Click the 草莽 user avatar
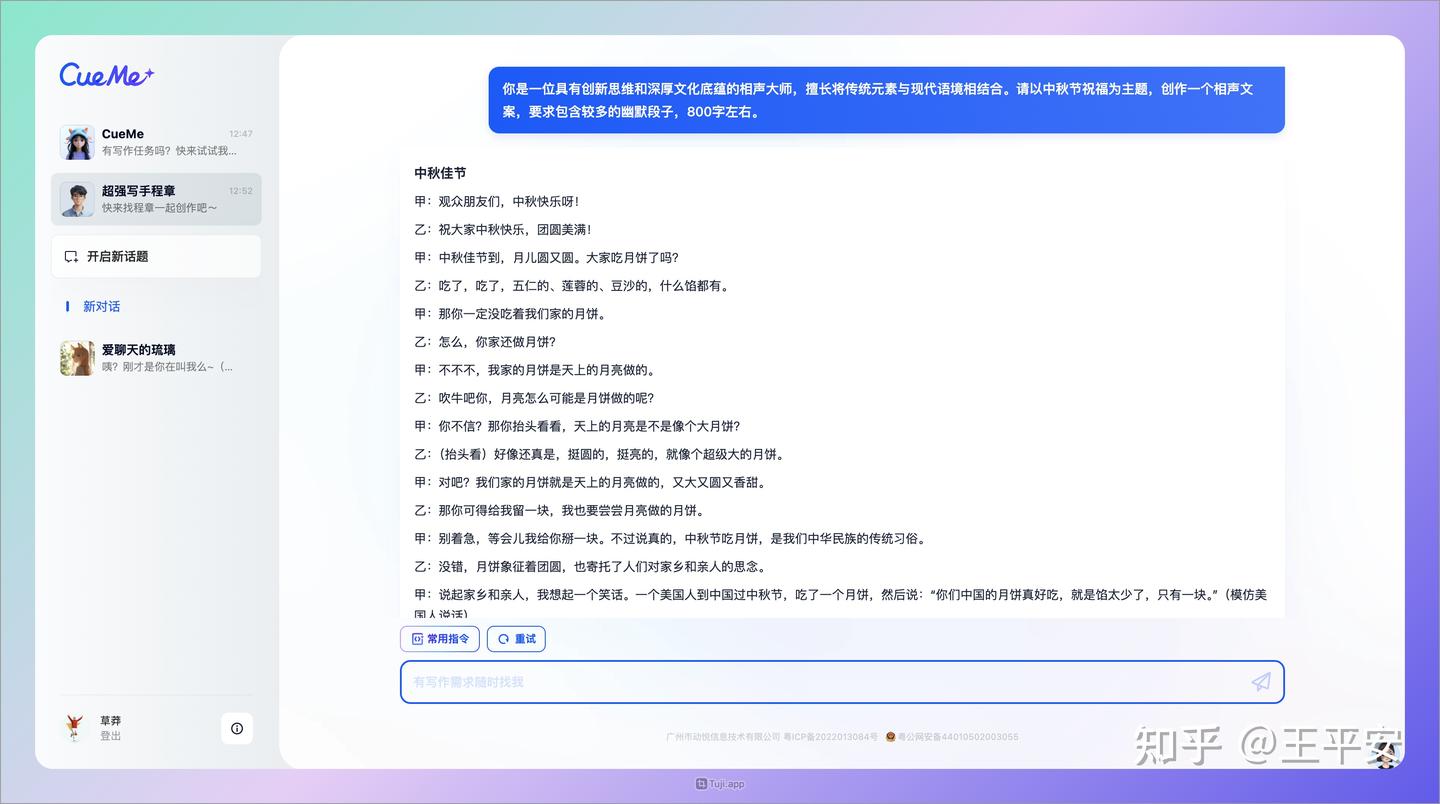The image size is (1440, 804). [x=76, y=727]
